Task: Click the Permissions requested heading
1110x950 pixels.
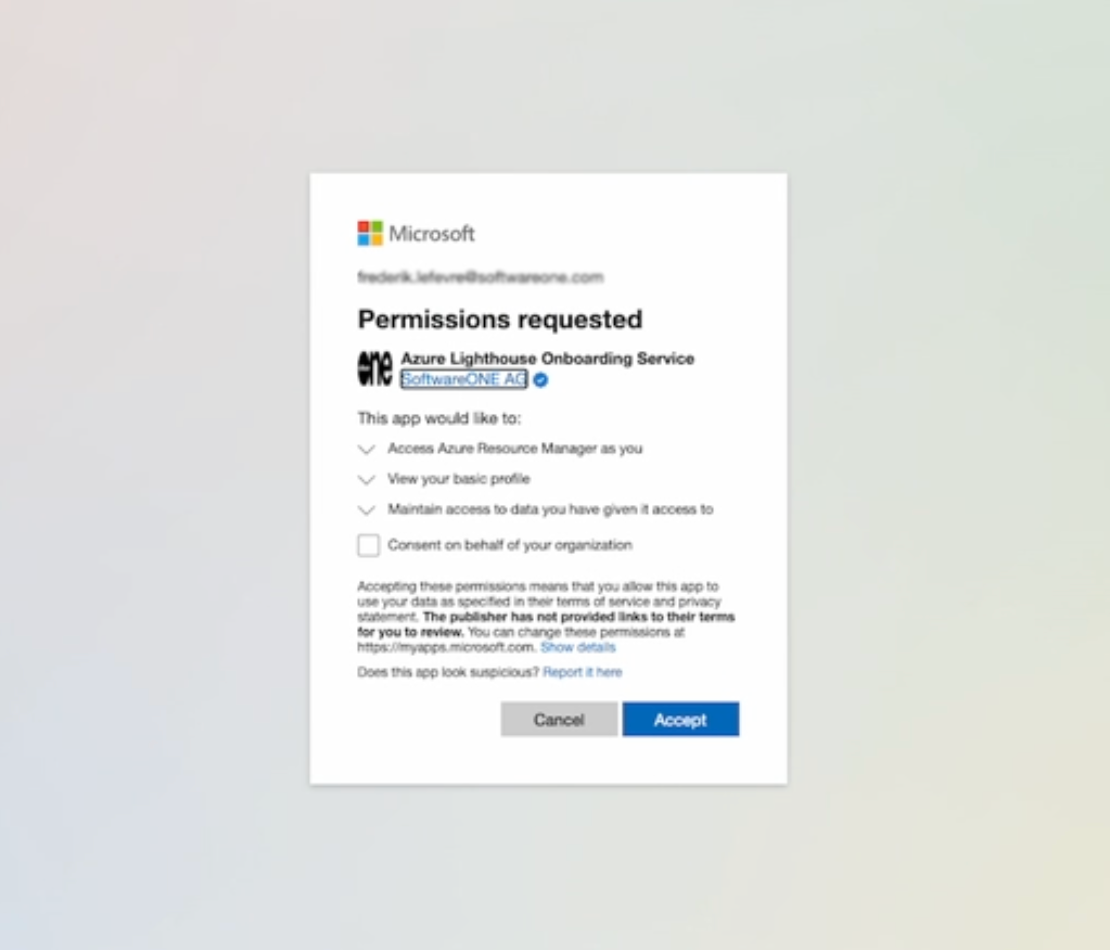Action: click(500, 319)
